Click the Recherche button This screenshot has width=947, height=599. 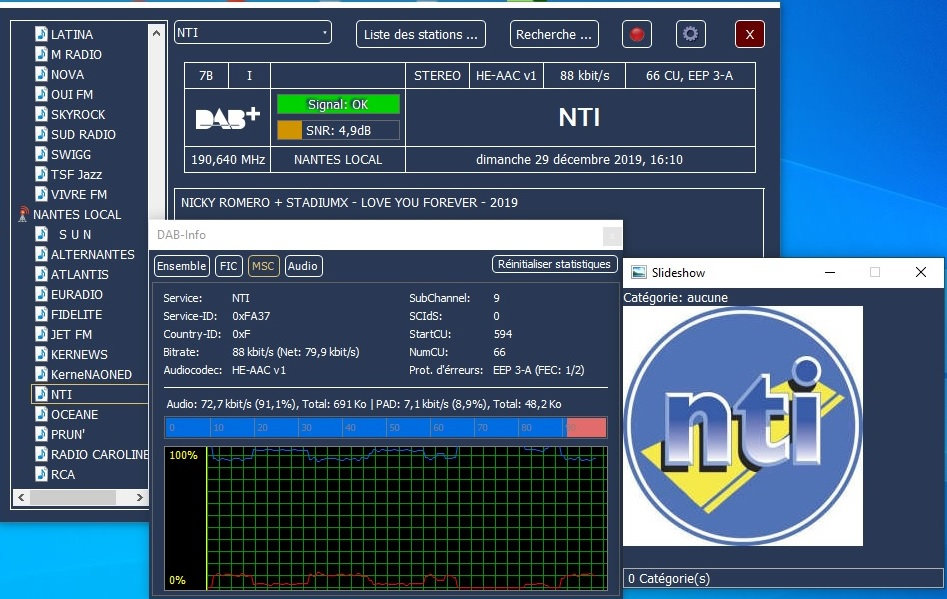point(554,34)
